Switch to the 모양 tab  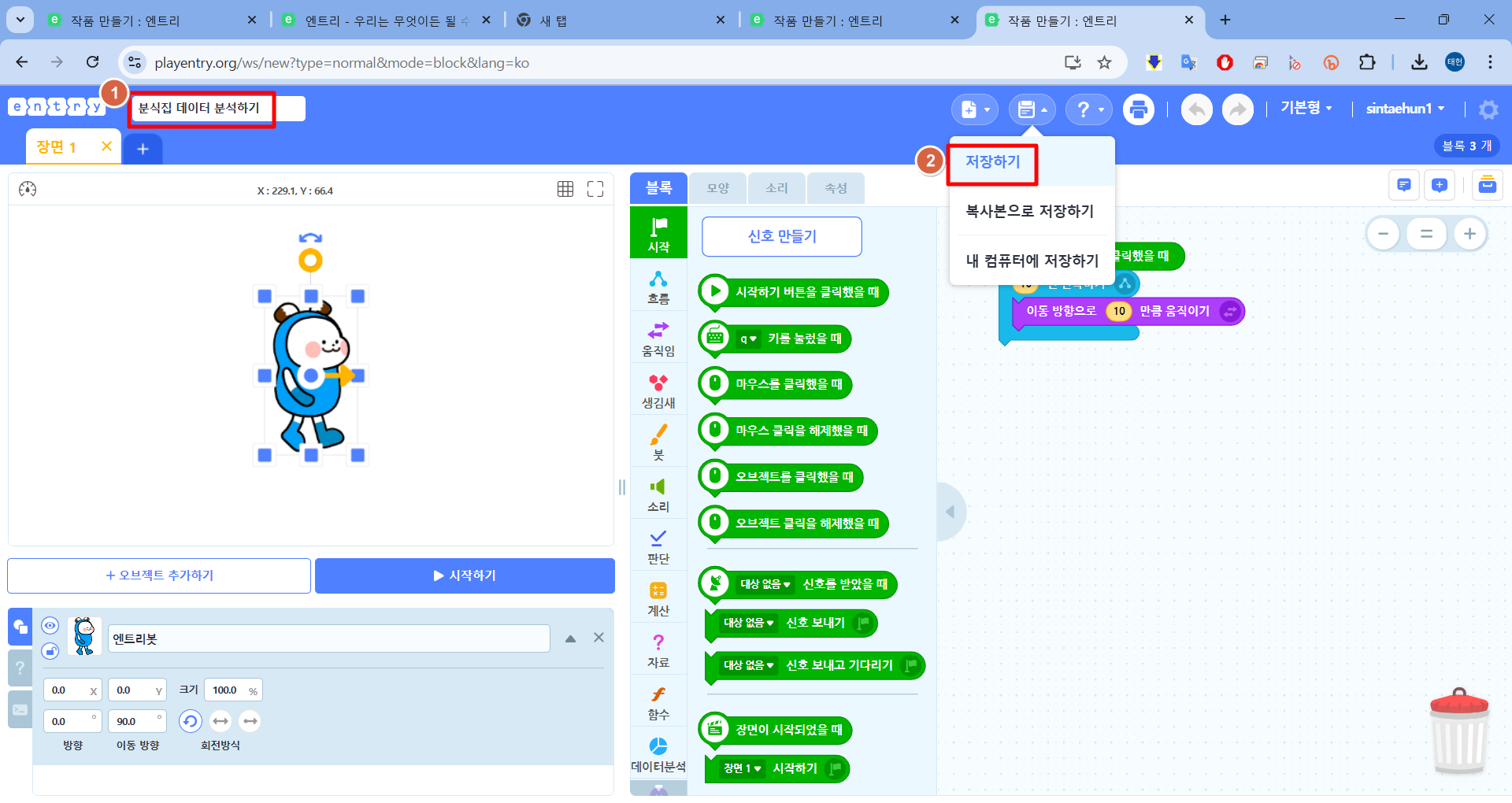click(718, 188)
